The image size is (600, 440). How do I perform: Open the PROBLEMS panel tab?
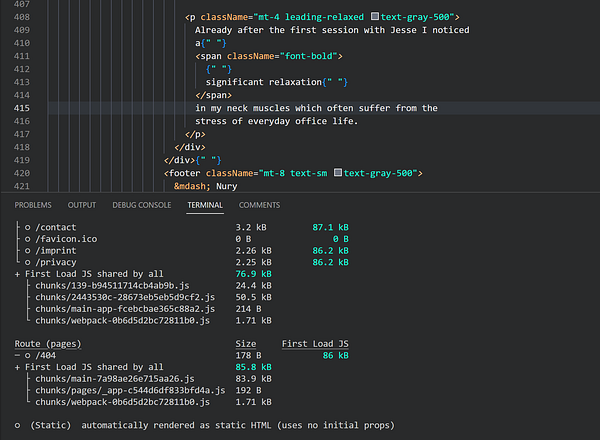point(33,205)
